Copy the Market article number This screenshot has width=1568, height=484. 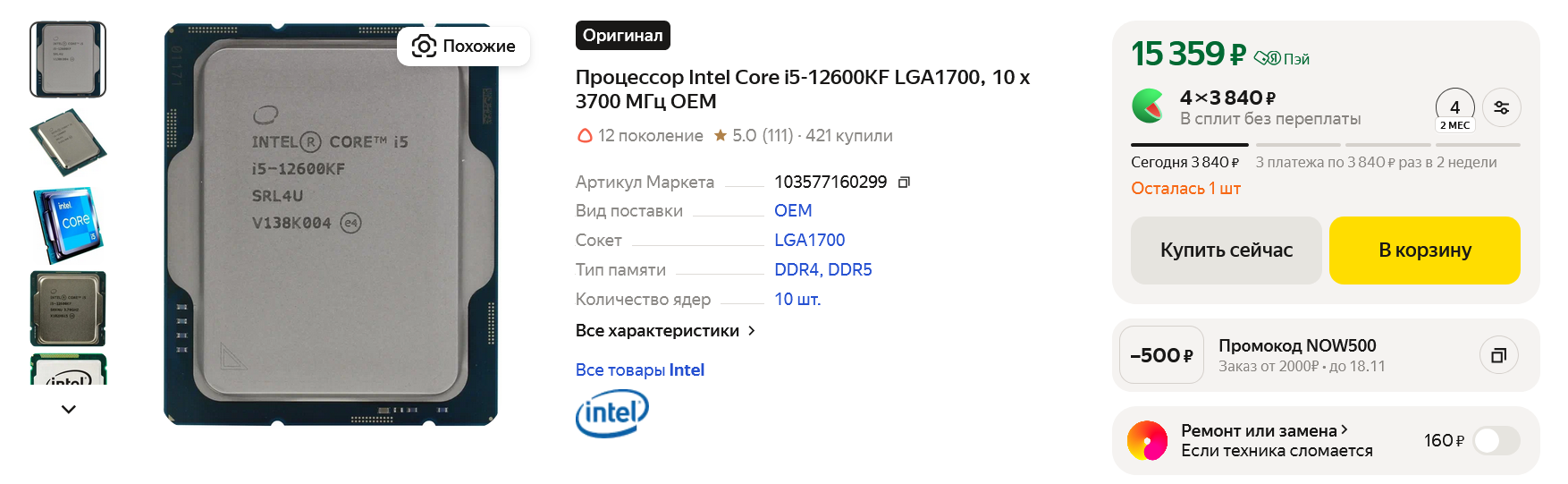(904, 183)
